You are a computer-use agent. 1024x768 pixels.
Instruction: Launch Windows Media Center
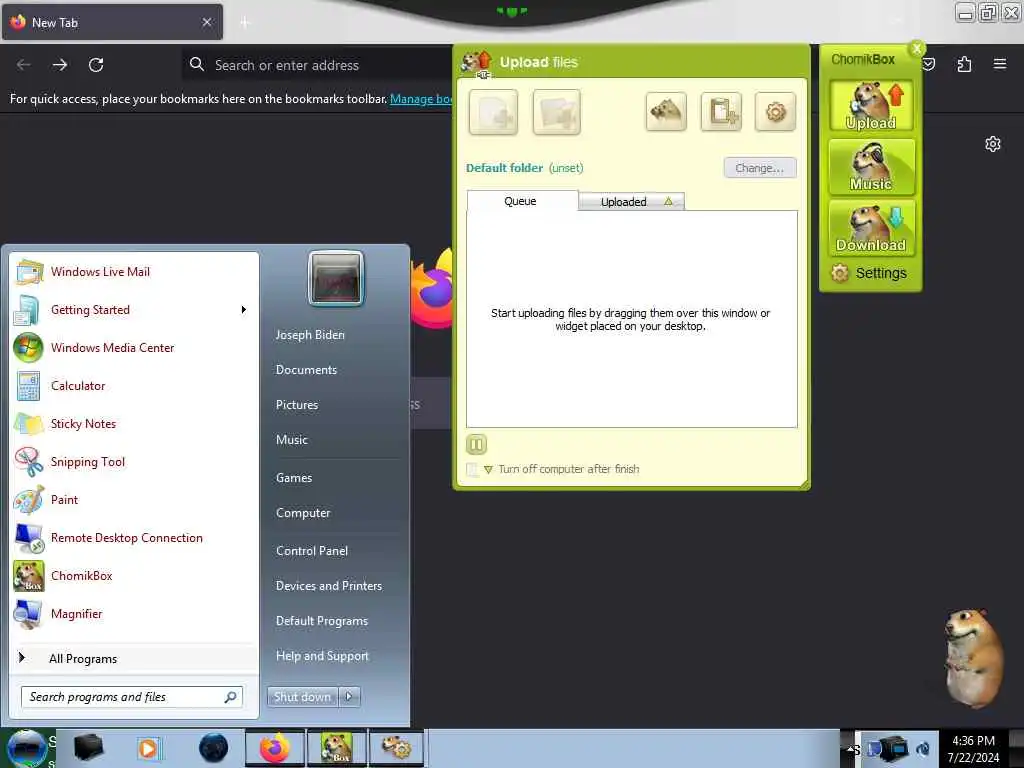point(134,347)
